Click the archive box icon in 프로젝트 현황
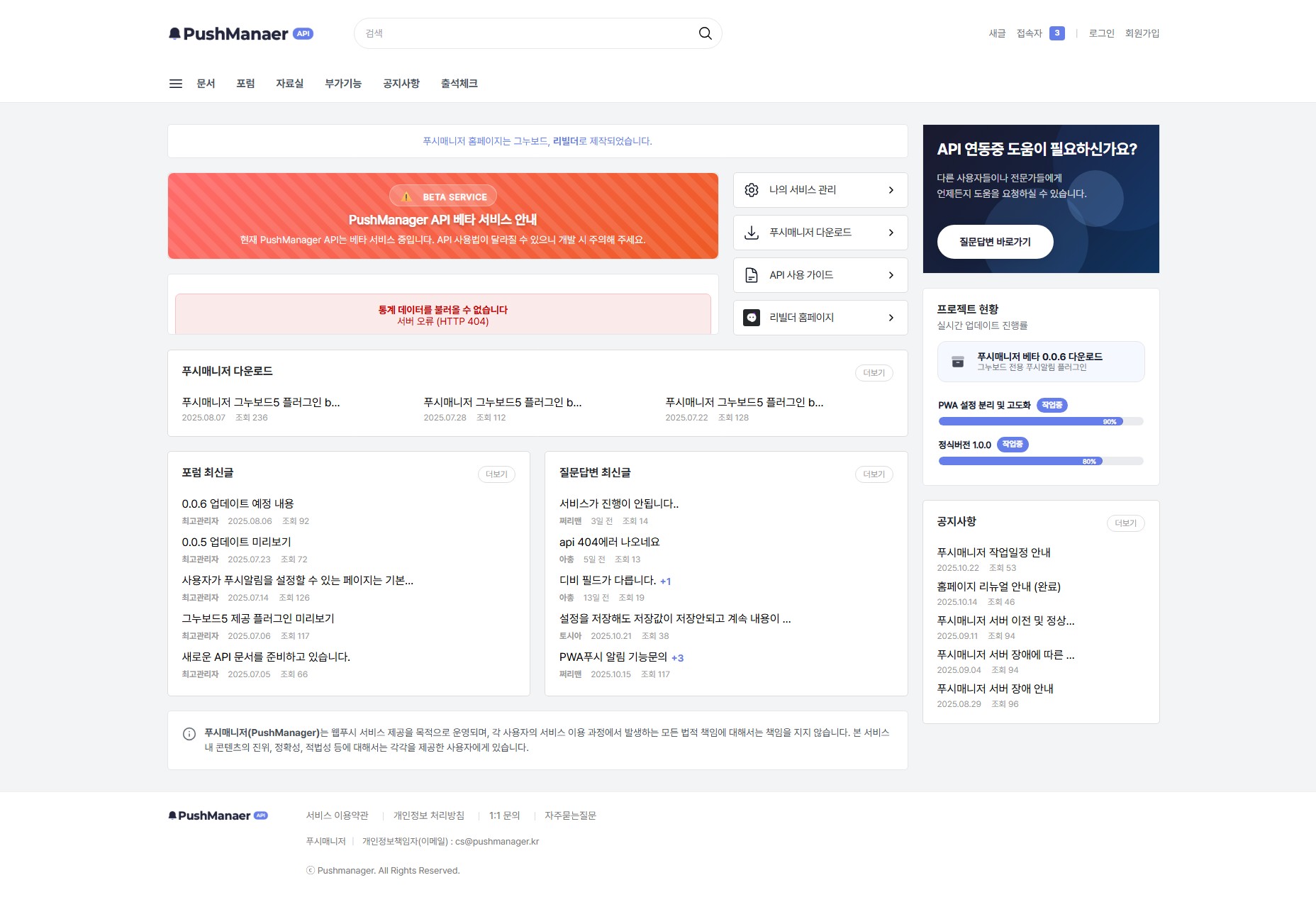This screenshot has width=1316, height=902. pyautogui.click(x=958, y=362)
